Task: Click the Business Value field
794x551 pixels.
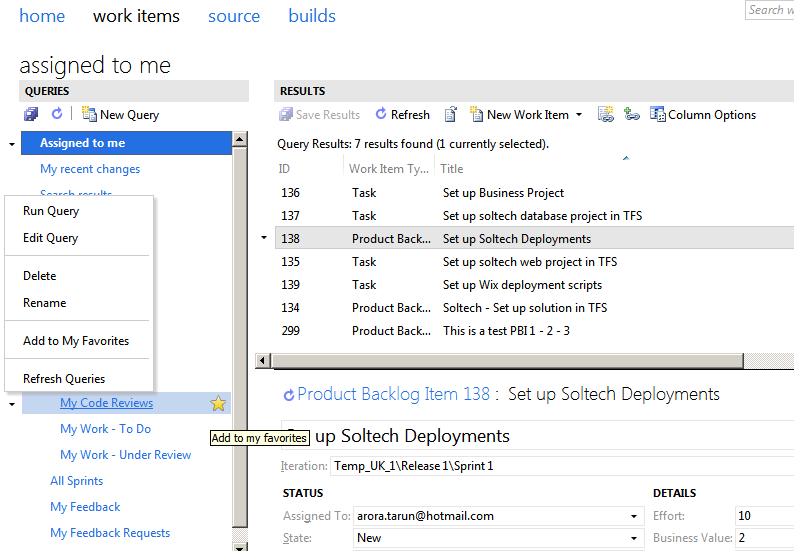Action: (765, 538)
